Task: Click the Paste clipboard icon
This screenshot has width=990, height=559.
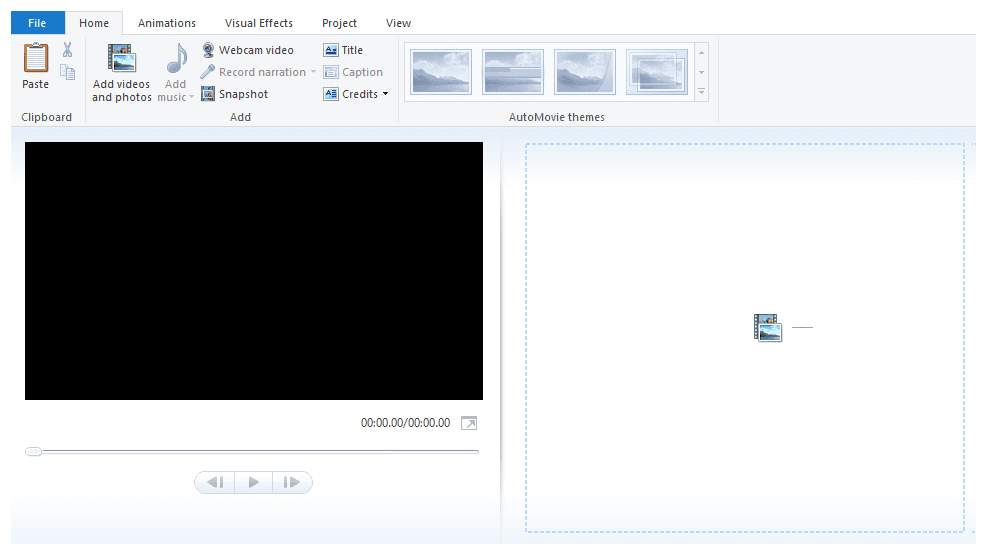Action: [x=35, y=58]
